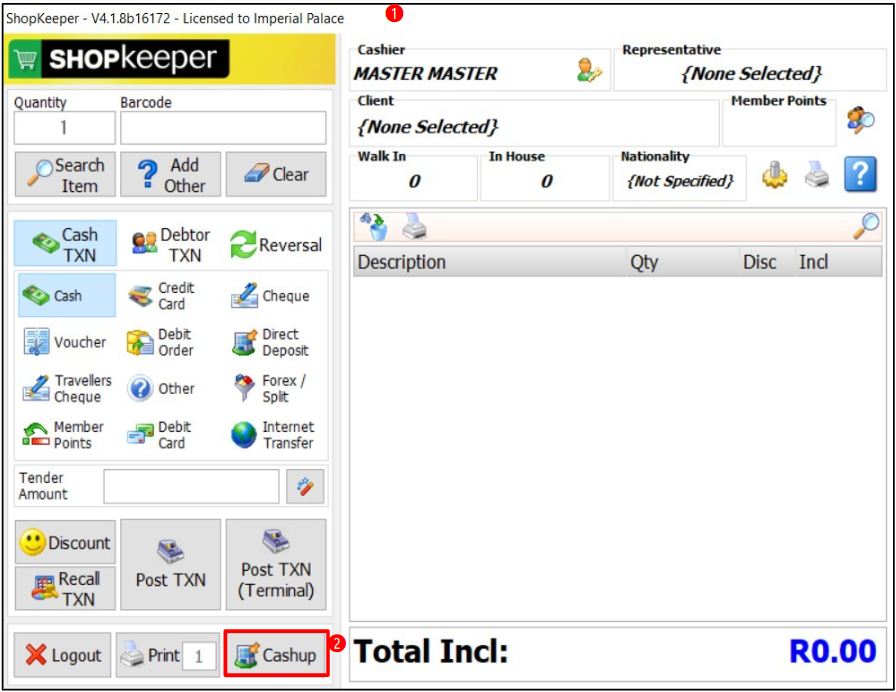Open settings with the gear icon
Screen dimensions: 896x692
pyautogui.click(x=774, y=174)
